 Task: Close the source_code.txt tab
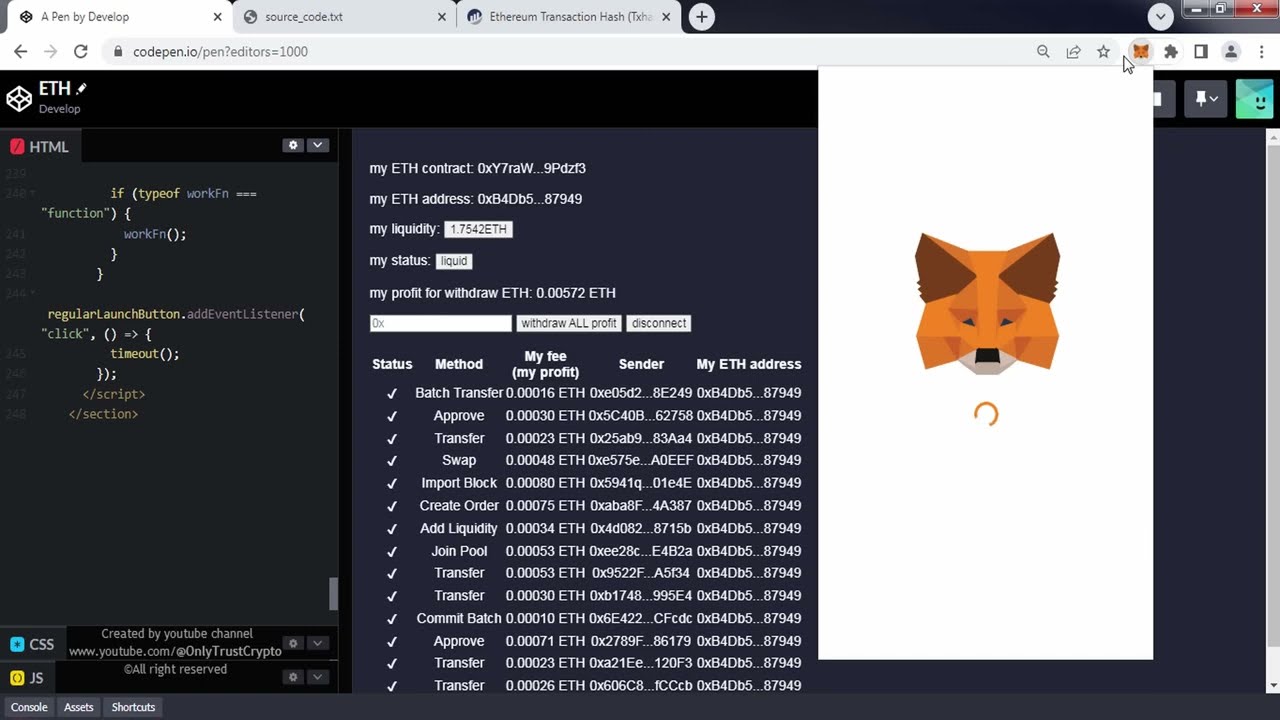tap(442, 17)
